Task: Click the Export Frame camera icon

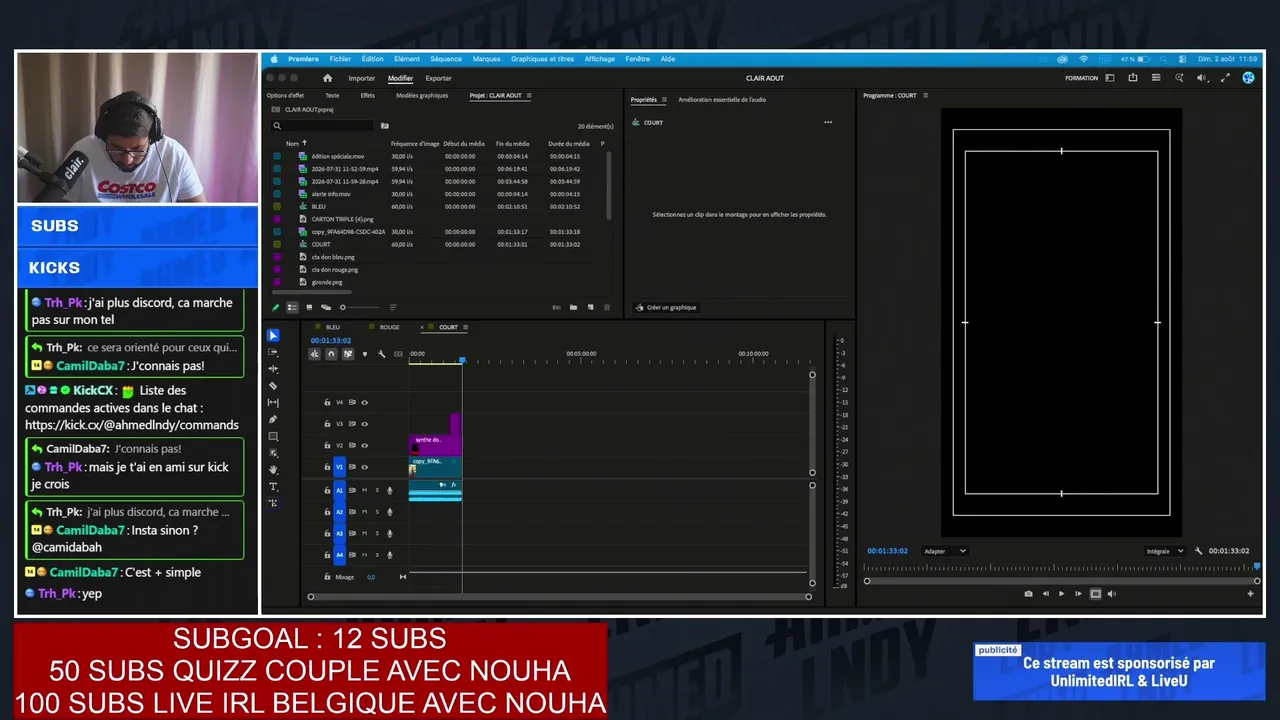Action: (1028, 594)
